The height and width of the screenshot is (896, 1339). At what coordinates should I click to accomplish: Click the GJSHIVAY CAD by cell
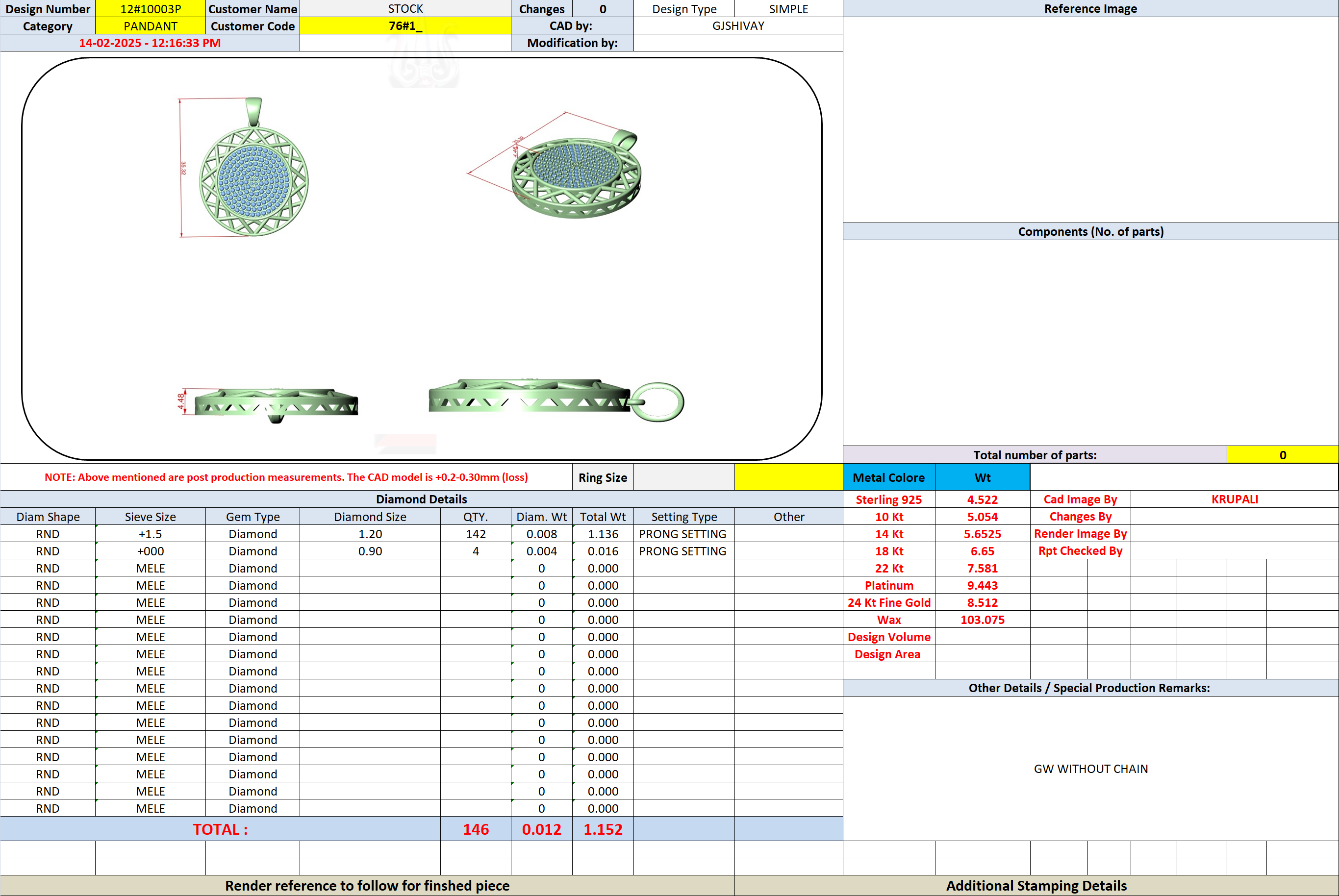pos(738,25)
